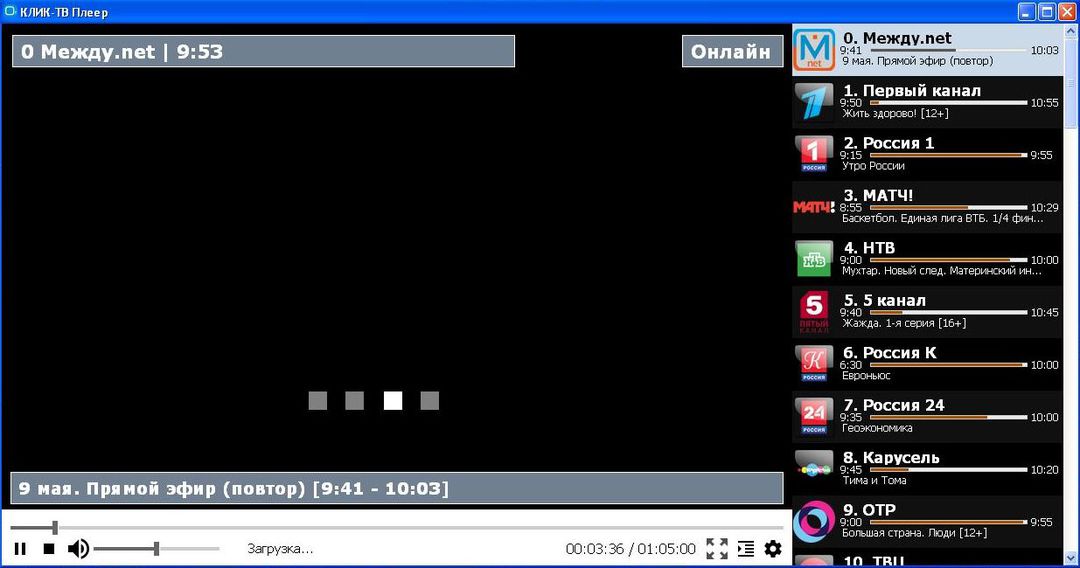This screenshot has height=568, width=1080.
Task: Open channel title '5. 5 канал'
Action: tap(884, 301)
